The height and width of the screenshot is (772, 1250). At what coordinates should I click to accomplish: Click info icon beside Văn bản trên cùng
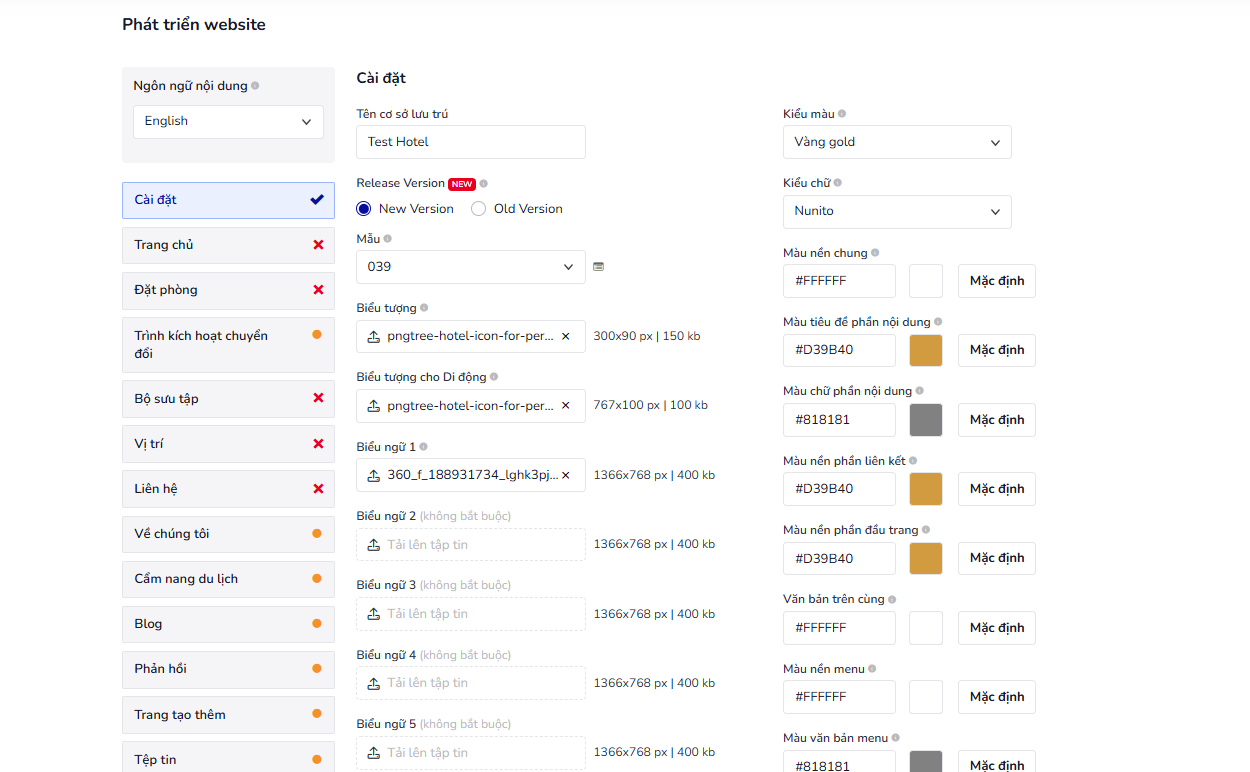[x=892, y=600]
